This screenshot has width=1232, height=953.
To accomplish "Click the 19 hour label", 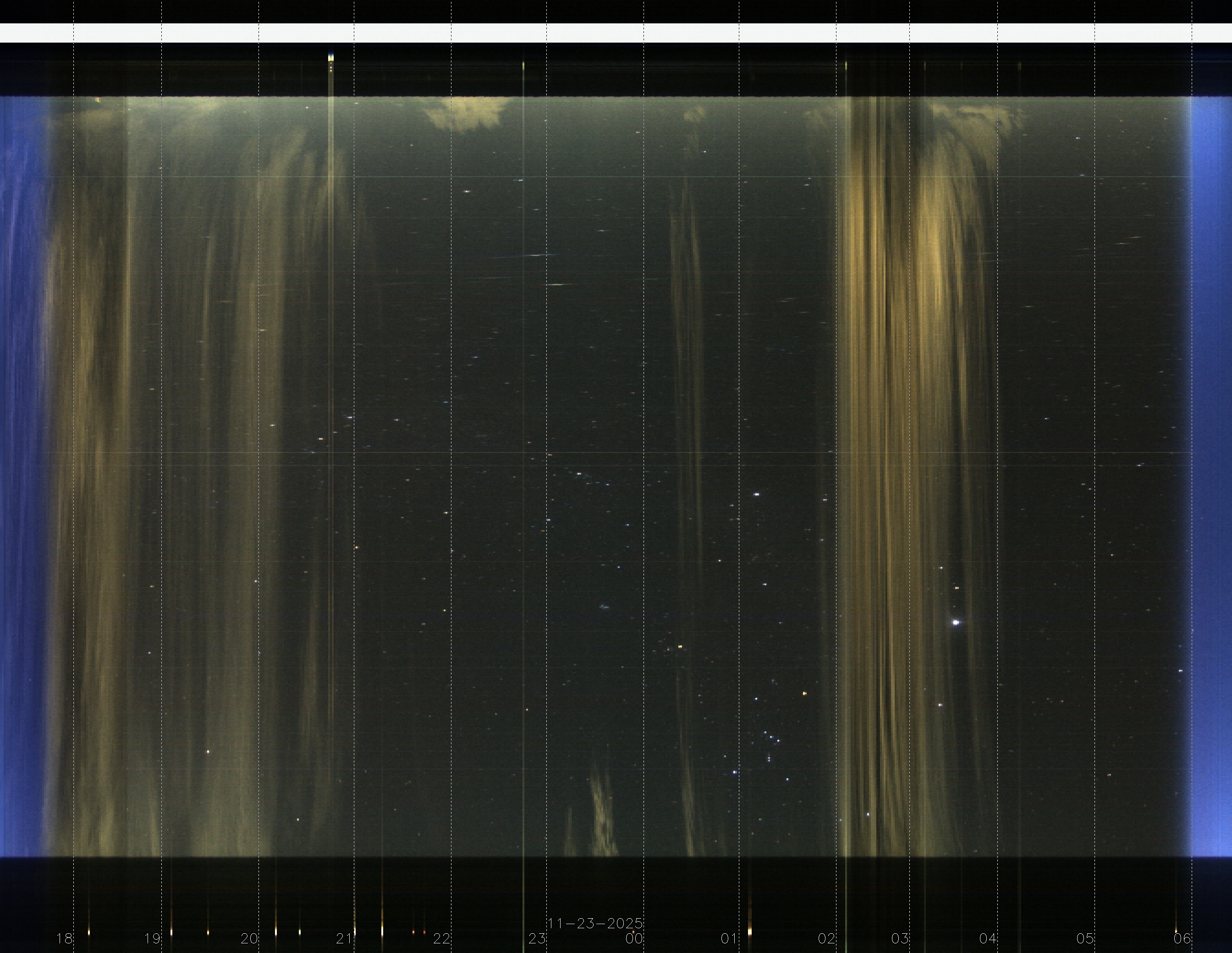I will point(152,938).
